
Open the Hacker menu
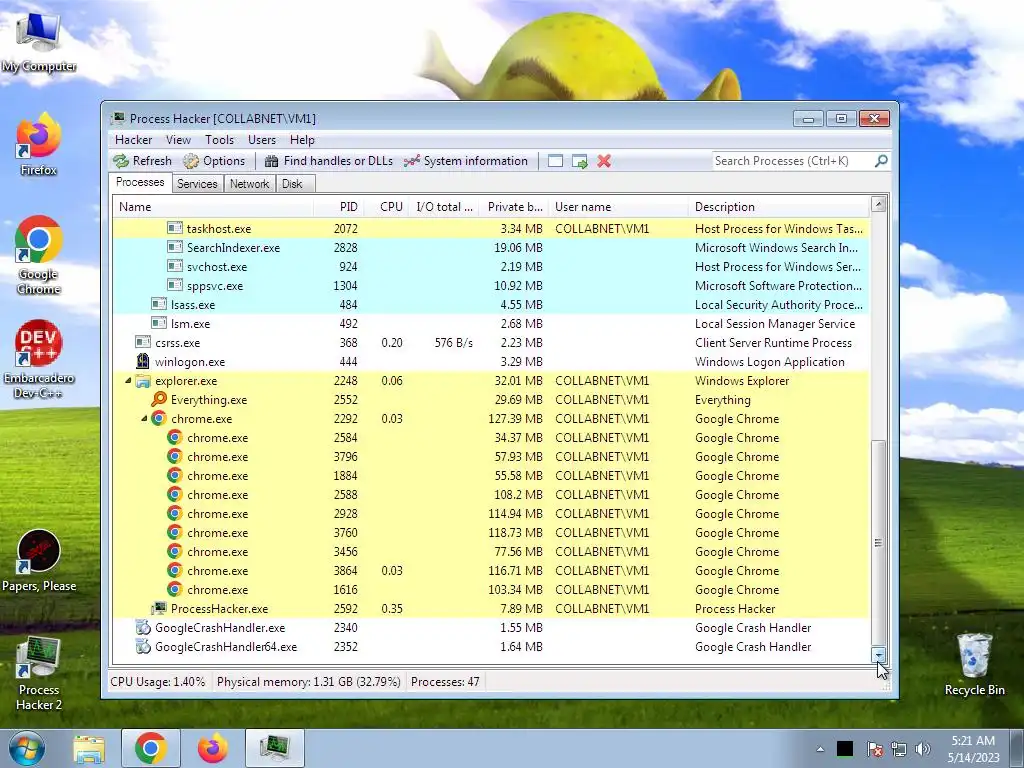coord(133,140)
